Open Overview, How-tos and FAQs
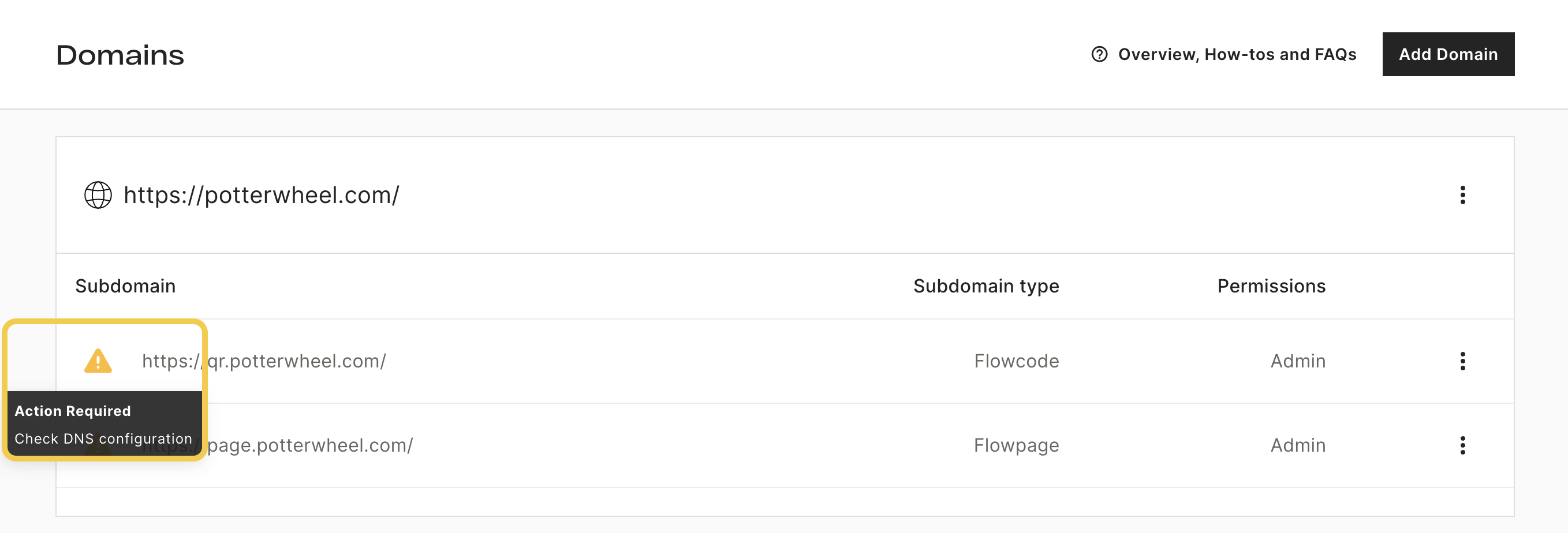The width and height of the screenshot is (1568, 533). (x=1237, y=55)
